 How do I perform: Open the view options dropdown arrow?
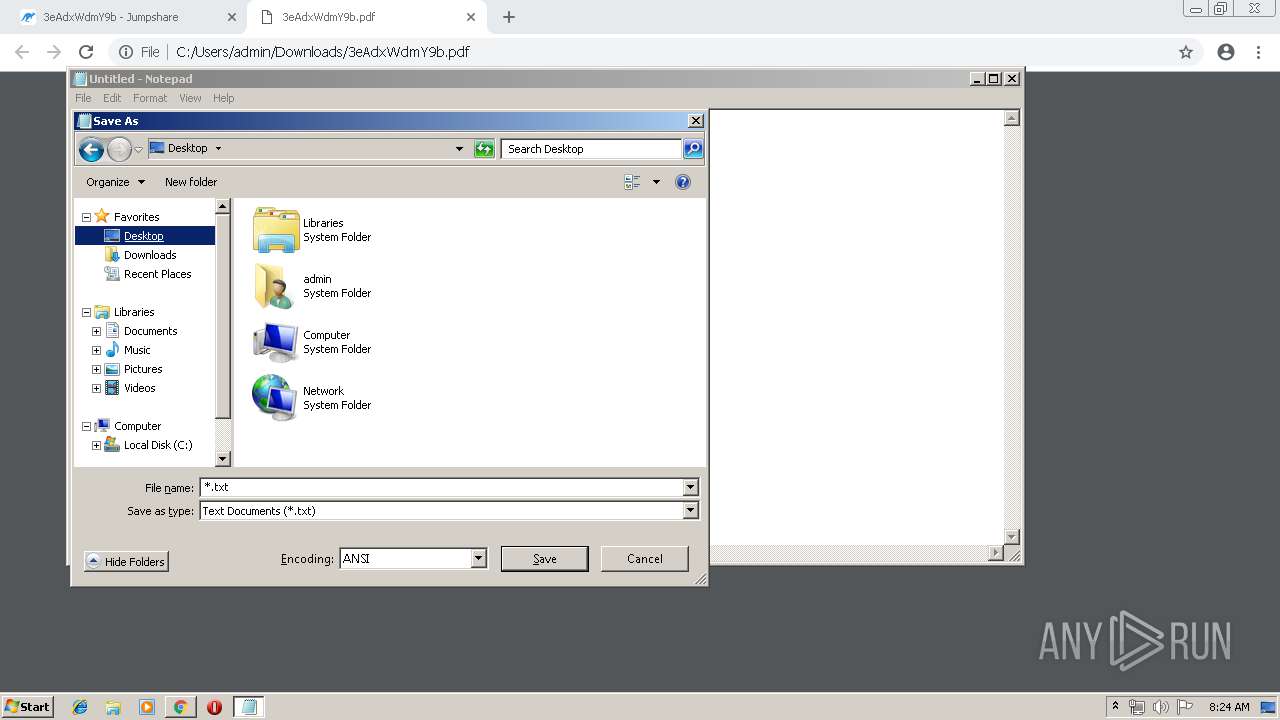click(x=656, y=182)
